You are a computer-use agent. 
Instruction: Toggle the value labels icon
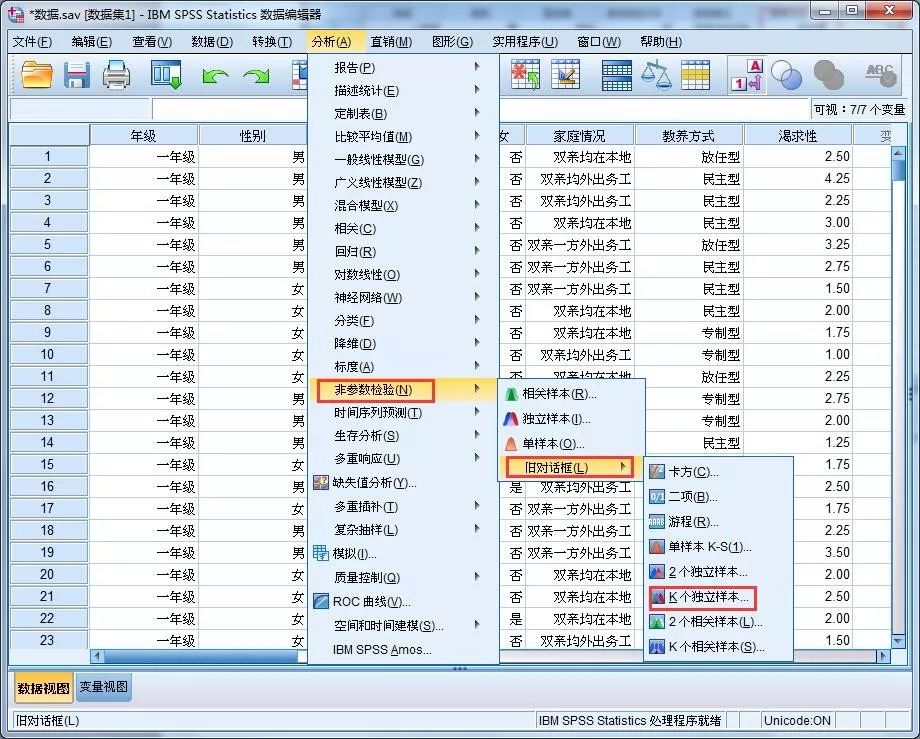(746, 75)
